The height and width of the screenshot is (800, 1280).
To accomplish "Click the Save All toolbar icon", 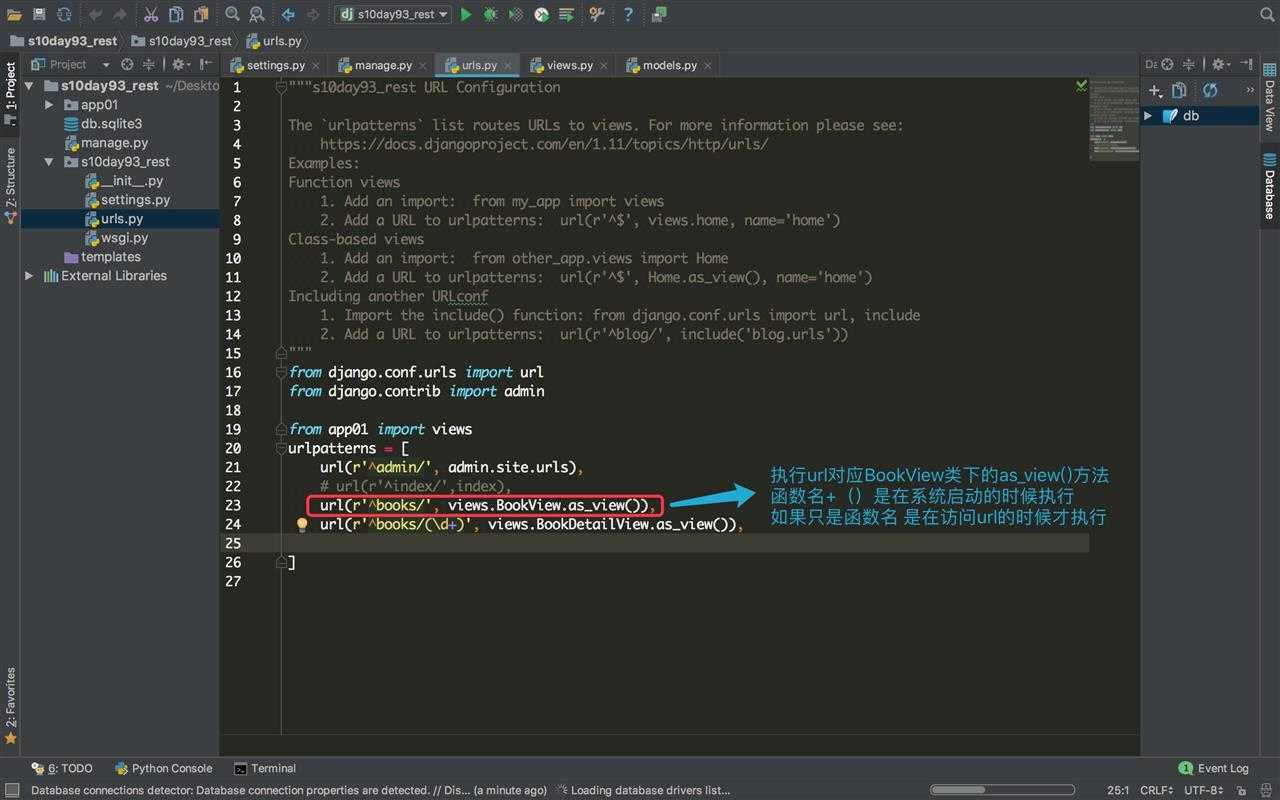I will pos(39,14).
